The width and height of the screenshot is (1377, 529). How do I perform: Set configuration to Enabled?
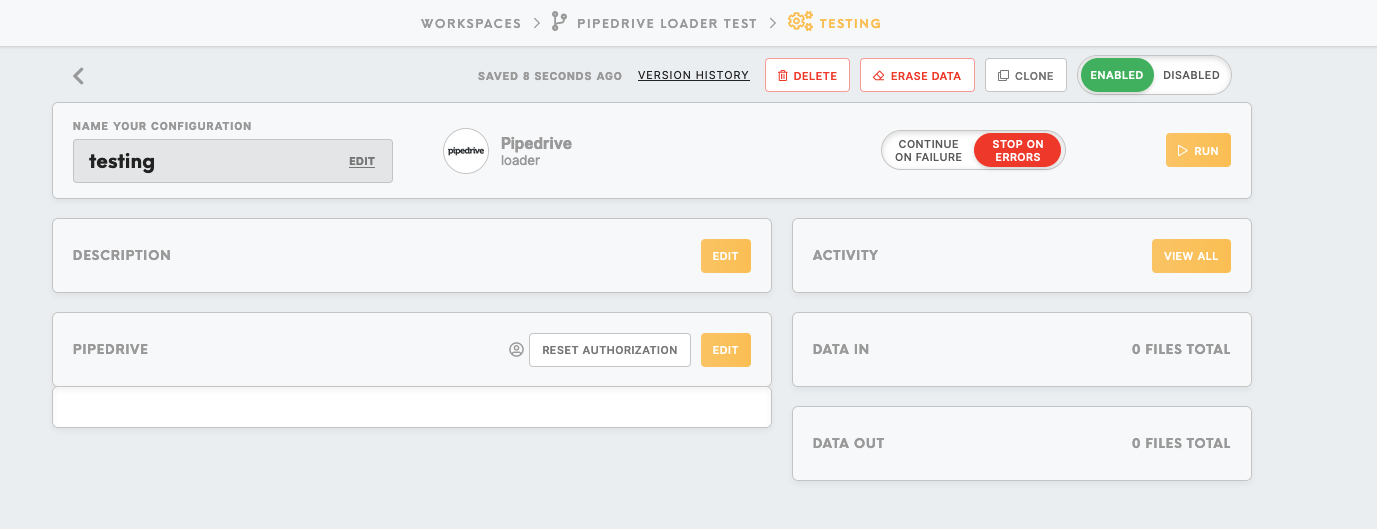point(1117,75)
